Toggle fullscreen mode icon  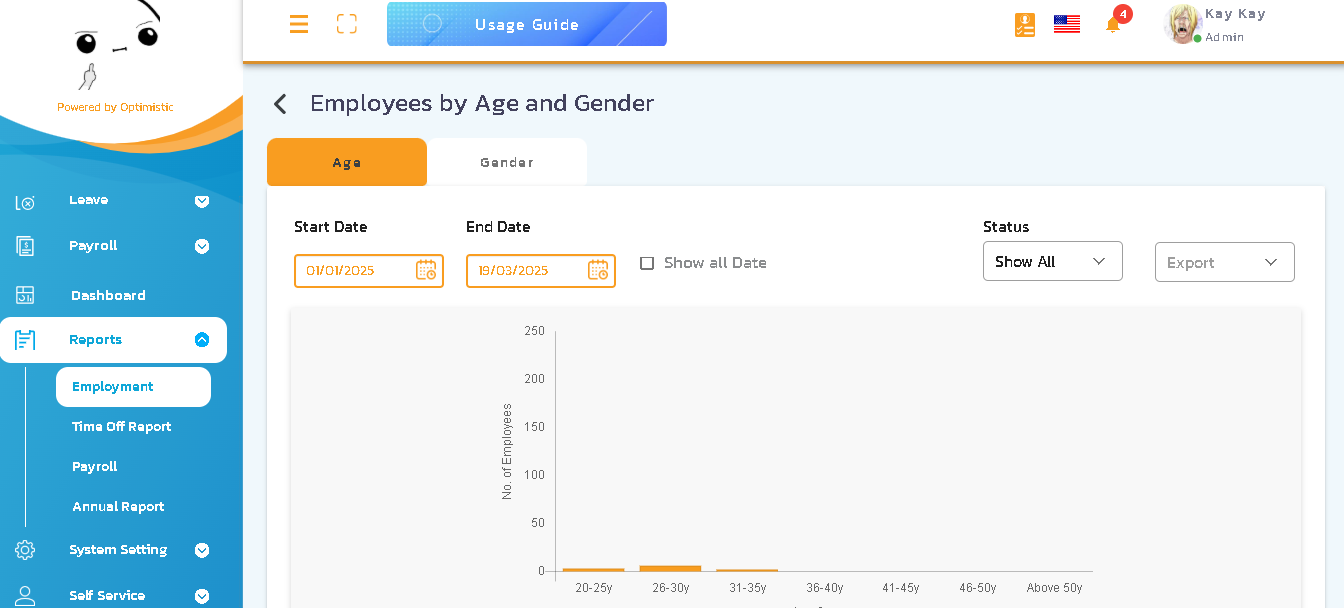click(x=347, y=25)
